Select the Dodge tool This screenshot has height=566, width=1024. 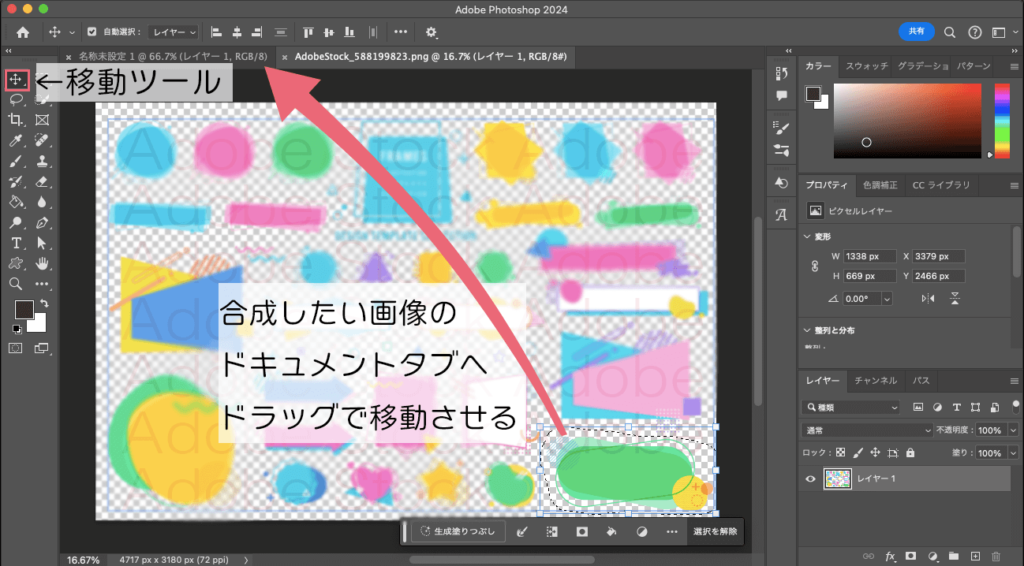[16, 223]
